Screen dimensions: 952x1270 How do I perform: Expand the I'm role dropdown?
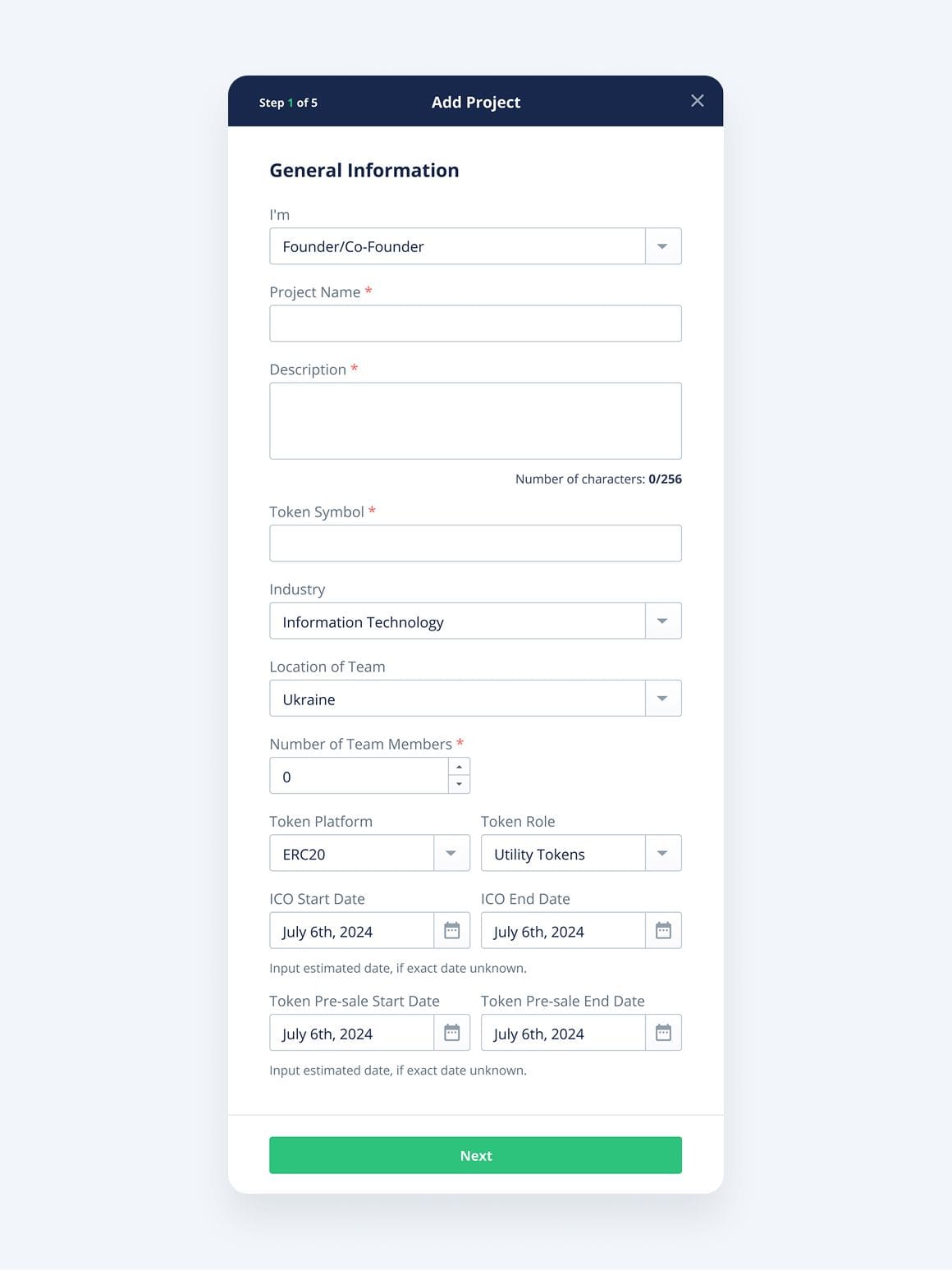(x=662, y=246)
